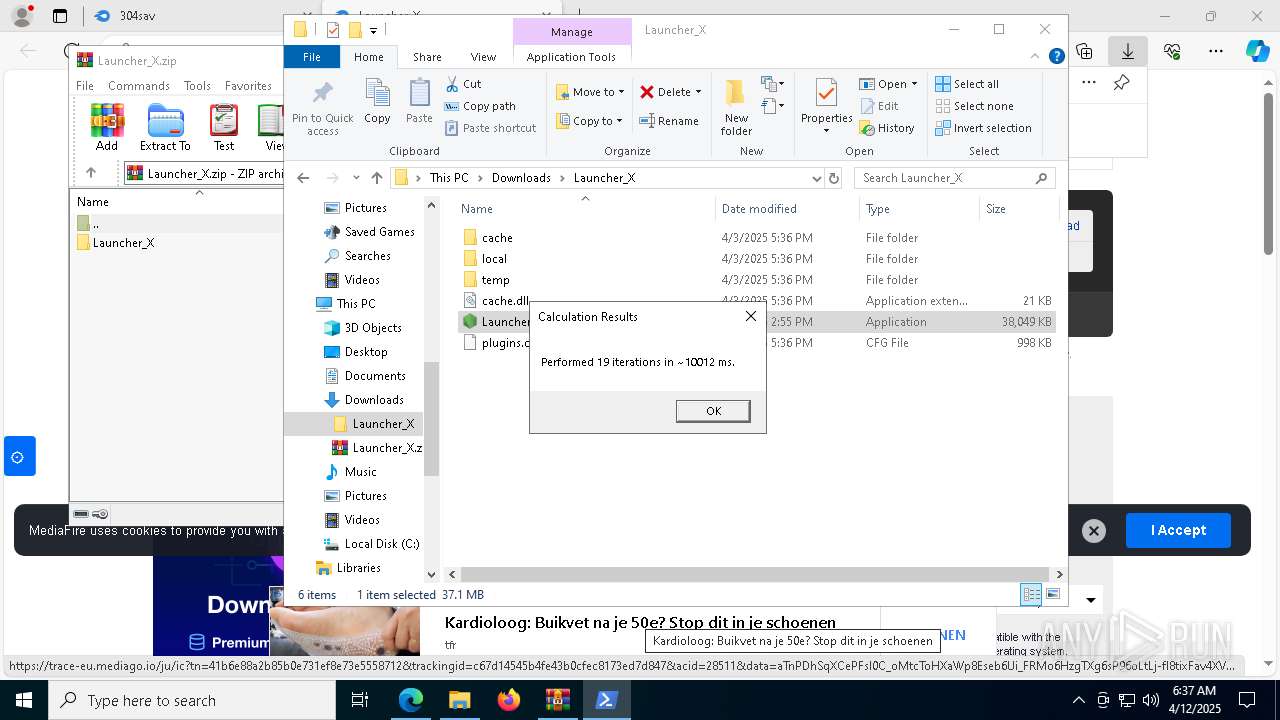Switch to large icons view layout

pyautogui.click(x=1052, y=594)
